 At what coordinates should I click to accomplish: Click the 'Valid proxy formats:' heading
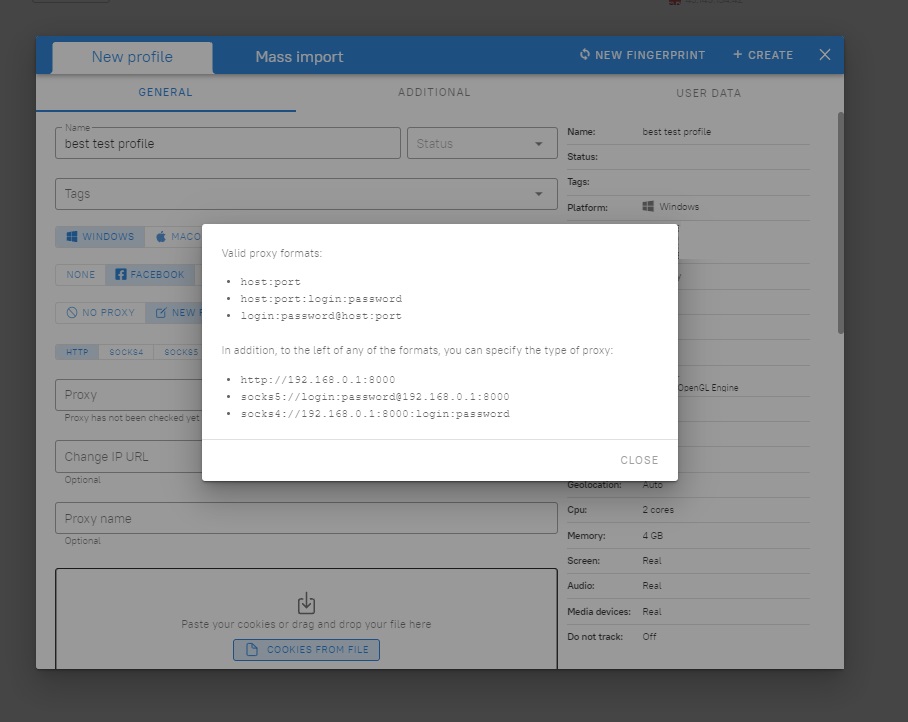pyautogui.click(x=272, y=253)
